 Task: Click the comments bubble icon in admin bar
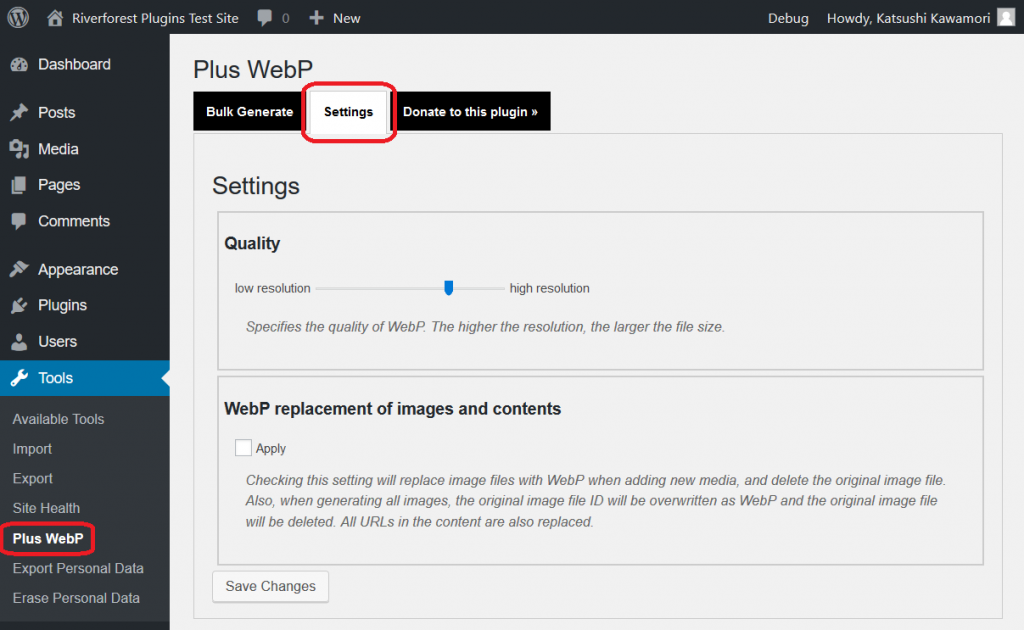coord(265,18)
